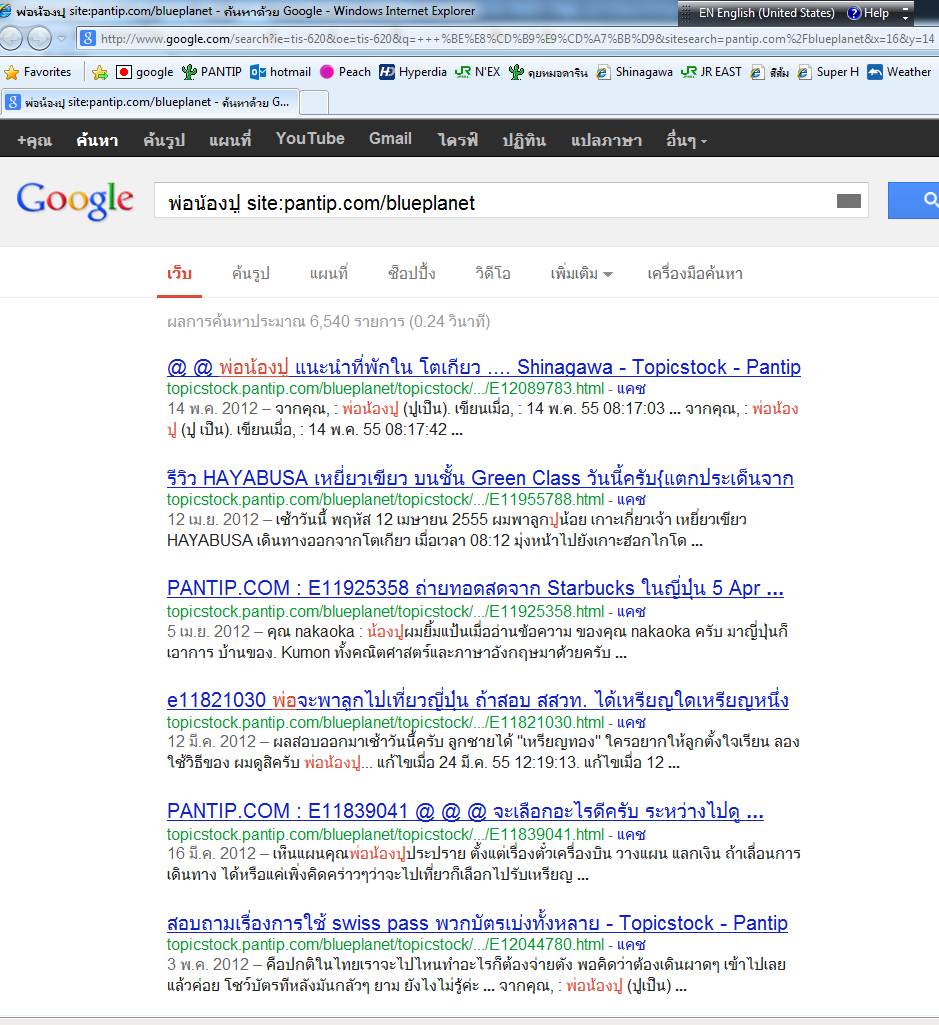
Task: Open the result about Shinagawa ที่พัก
Action: [484, 367]
